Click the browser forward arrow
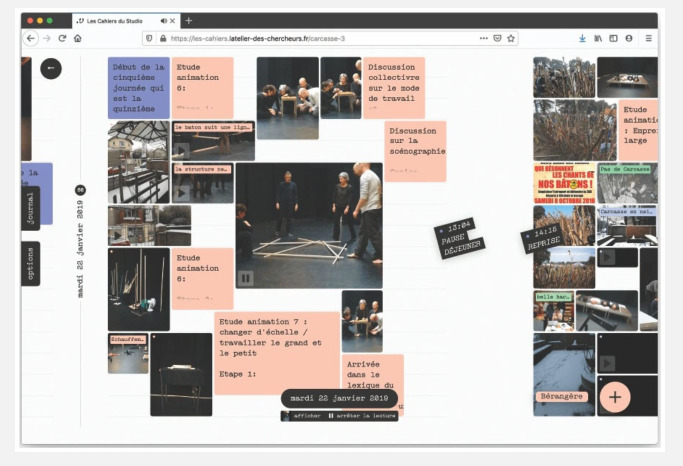The image size is (683, 466). coord(47,38)
